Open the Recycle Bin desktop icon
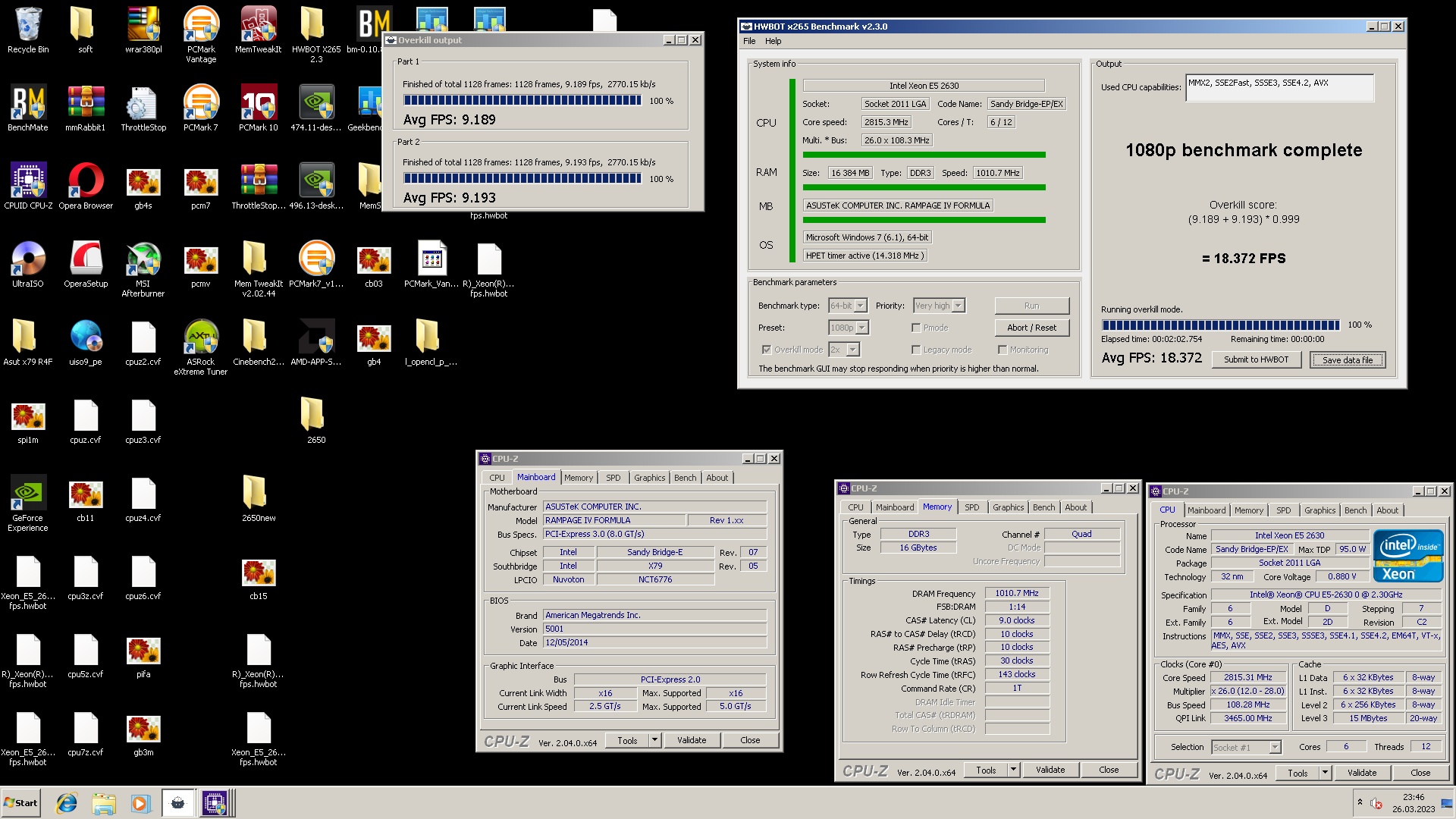This screenshot has width=1456, height=819. pyautogui.click(x=28, y=30)
